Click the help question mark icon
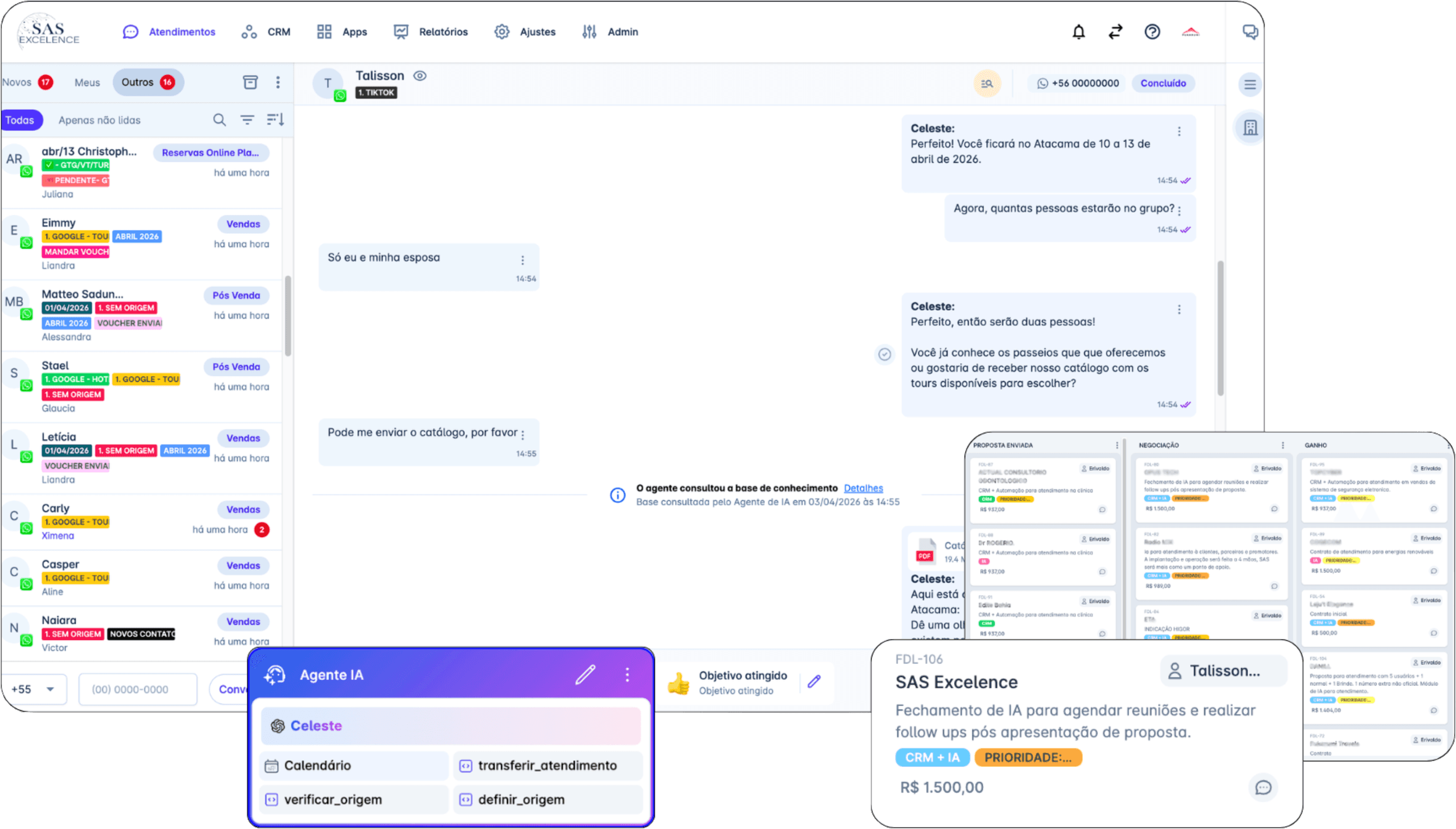 click(x=1152, y=32)
